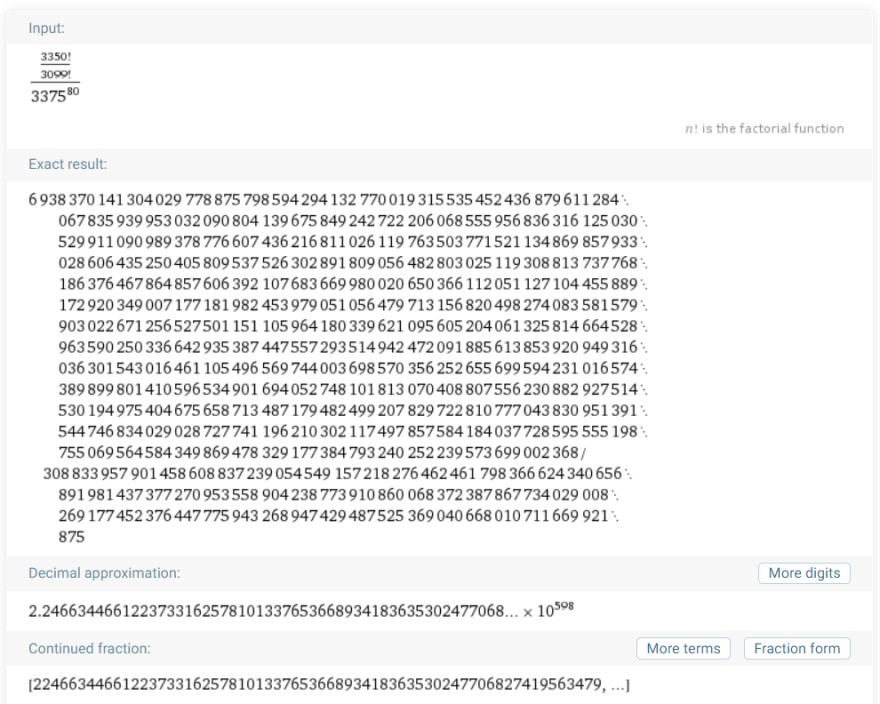Select the decimal value beginning 2.2466
Screen dimensions: 880x704
tap(273, 611)
